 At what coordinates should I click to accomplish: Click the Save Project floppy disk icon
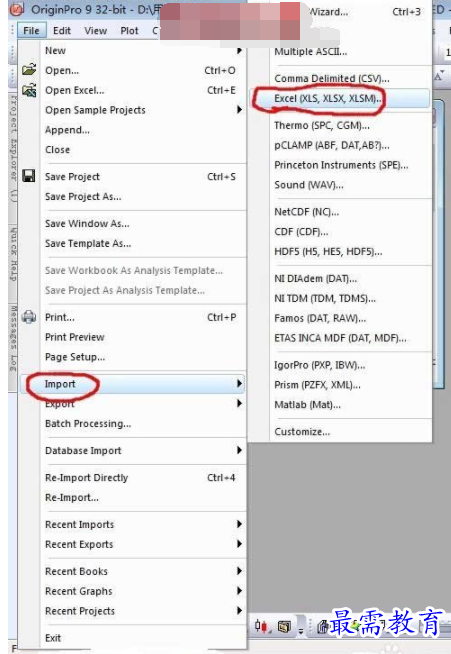pyautogui.click(x=28, y=176)
